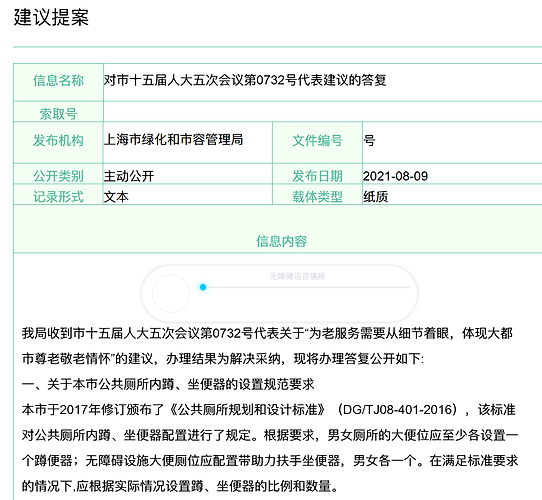Click the 上海市绿化和市容管理局 value

click(173, 140)
